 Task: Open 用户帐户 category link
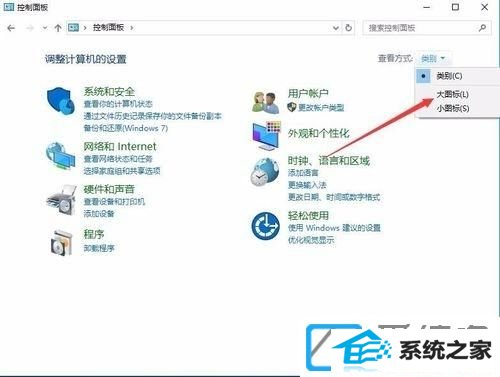coord(308,93)
